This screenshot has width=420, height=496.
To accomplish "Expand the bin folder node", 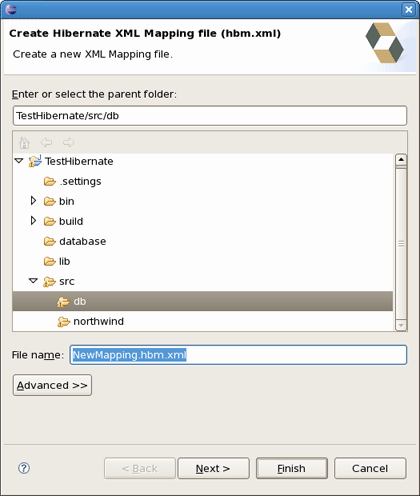I will click(x=33, y=201).
